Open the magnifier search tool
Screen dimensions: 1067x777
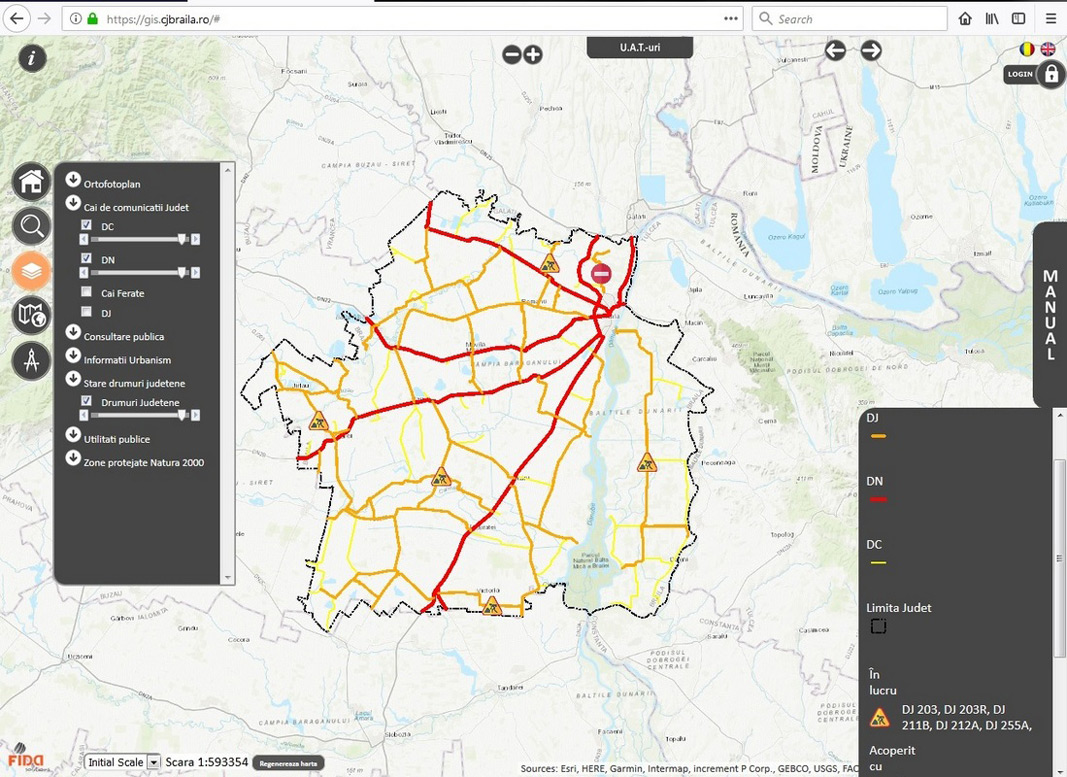pos(31,226)
